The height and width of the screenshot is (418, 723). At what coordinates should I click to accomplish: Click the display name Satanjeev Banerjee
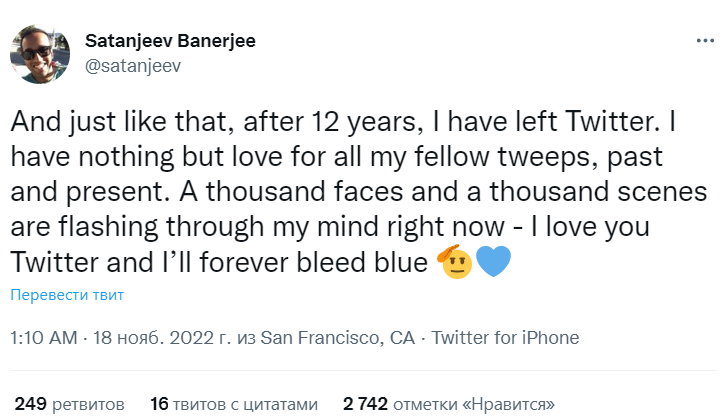[x=170, y=41]
